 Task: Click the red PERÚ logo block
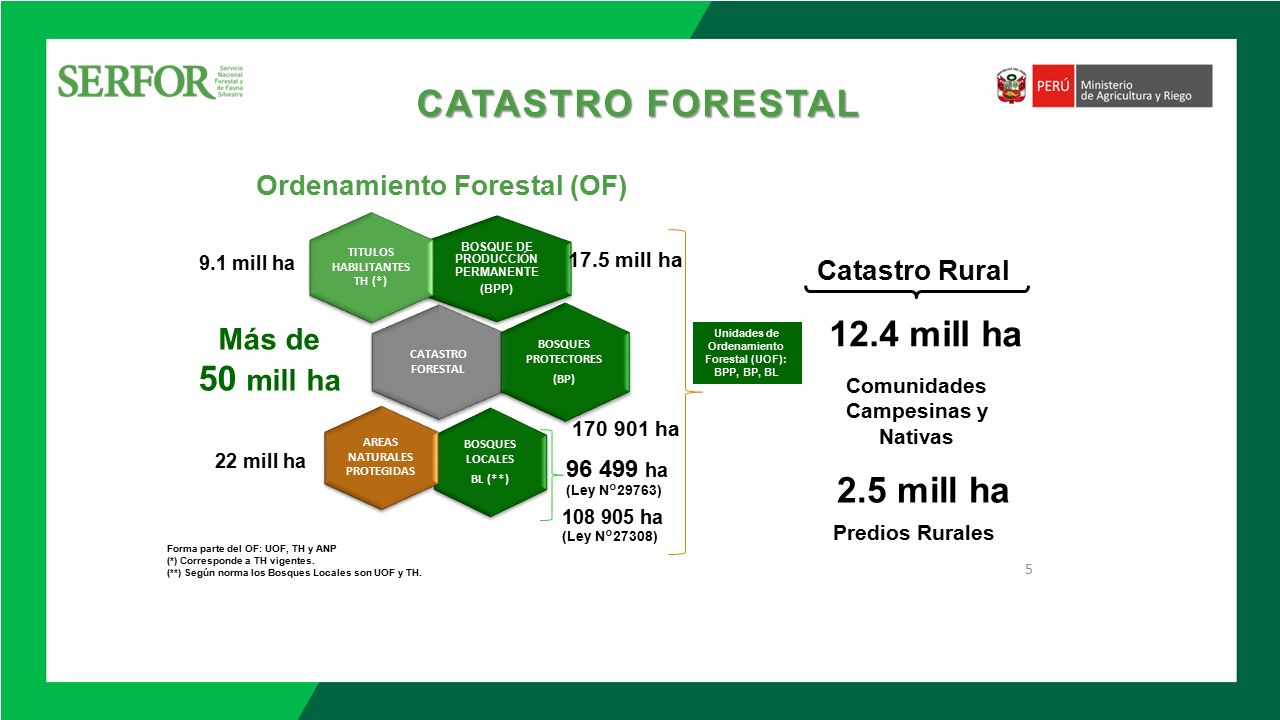[1052, 86]
